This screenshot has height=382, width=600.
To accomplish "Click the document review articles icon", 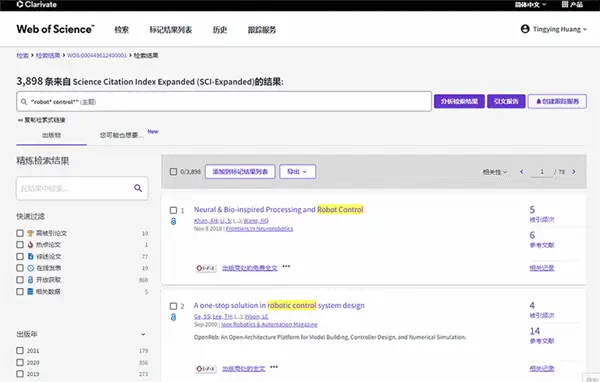I will click(31, 256).
